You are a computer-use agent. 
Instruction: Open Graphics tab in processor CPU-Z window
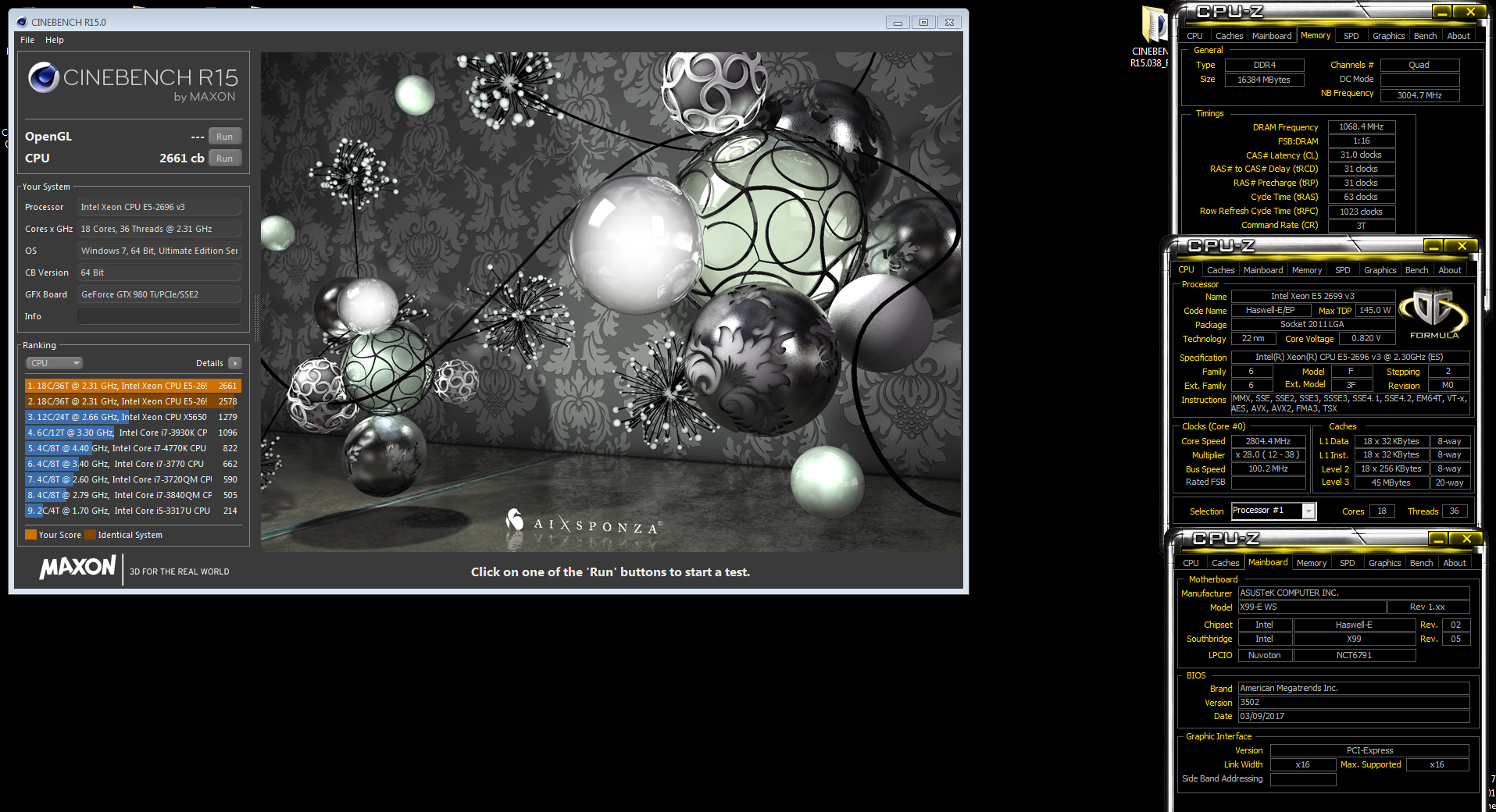pyautogui.click(x=1380, y=270)
